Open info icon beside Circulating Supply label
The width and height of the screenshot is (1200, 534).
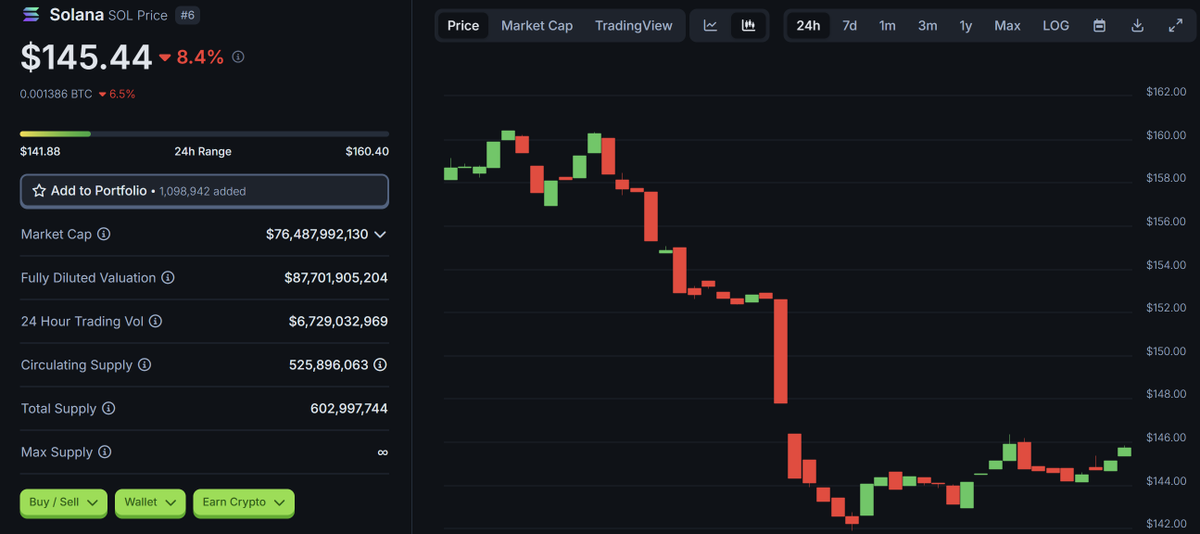tap(145, 365)
